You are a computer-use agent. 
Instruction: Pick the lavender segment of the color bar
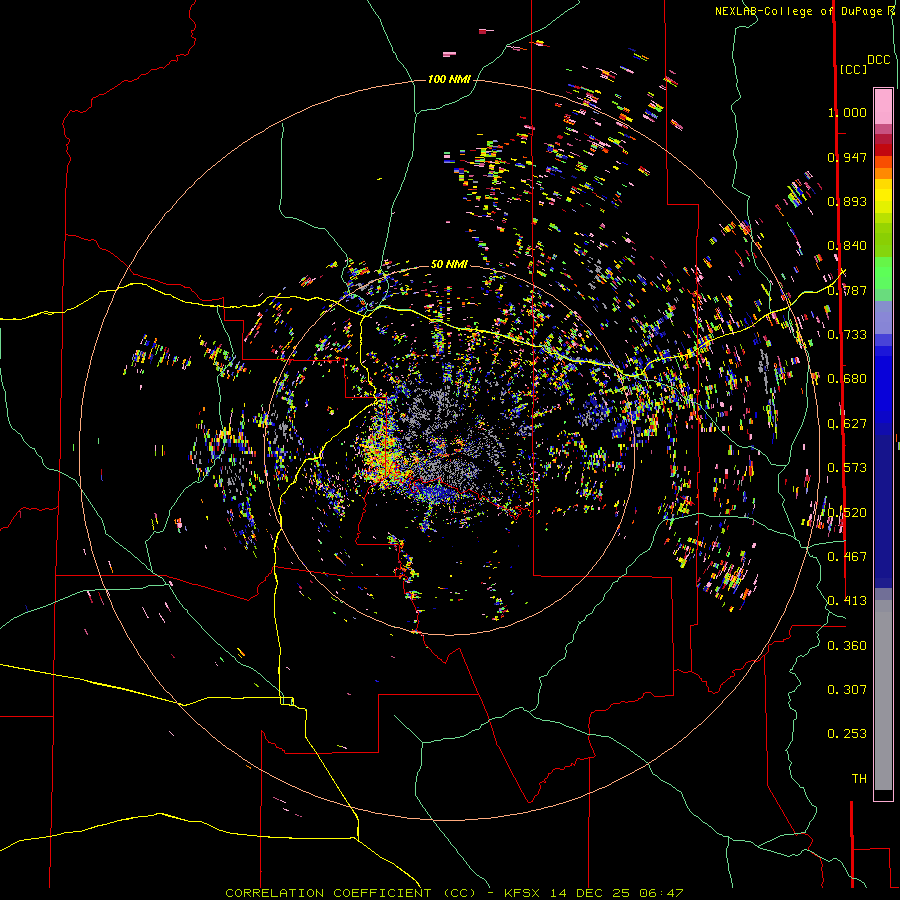pyautogui.click(x=883, y=317)
